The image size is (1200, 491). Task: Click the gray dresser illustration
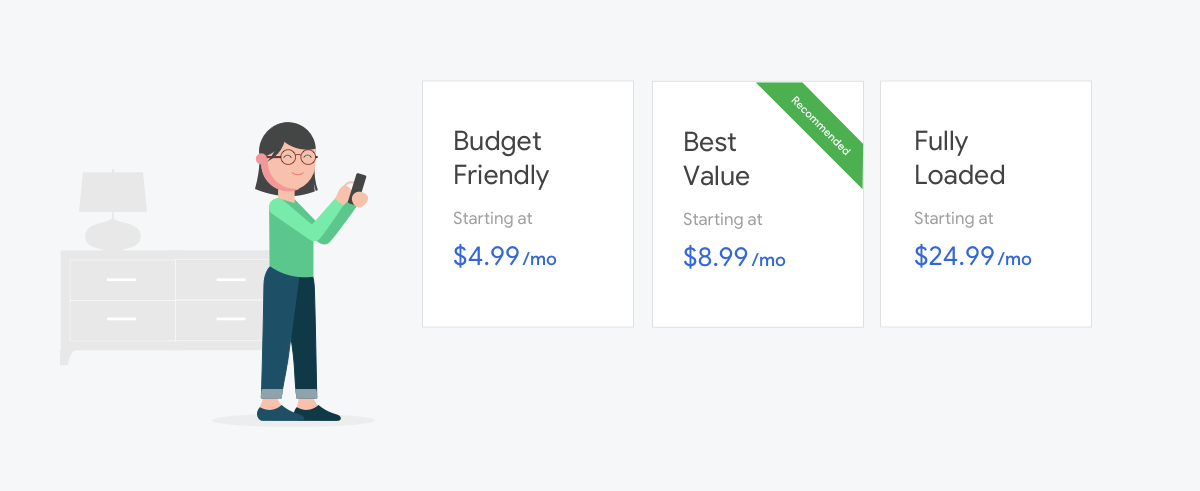160,305
